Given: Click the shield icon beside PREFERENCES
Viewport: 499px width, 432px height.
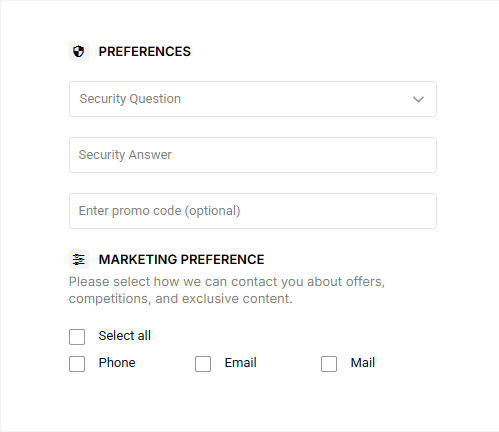Looking at the screenshot, I should click(x=79, y=51).
